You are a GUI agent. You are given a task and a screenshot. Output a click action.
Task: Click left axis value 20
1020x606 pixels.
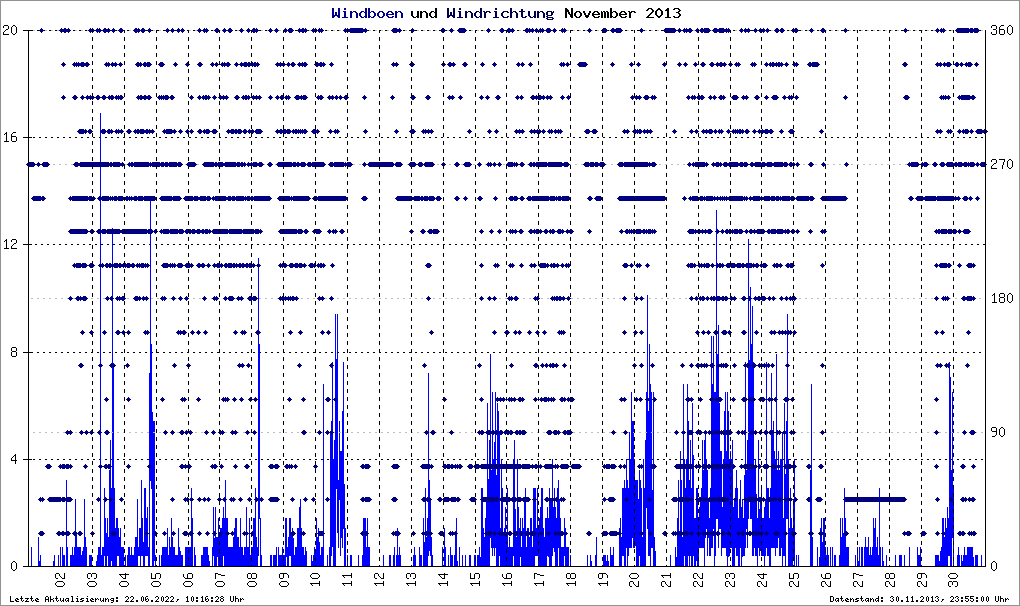click(x=10, y=30)
